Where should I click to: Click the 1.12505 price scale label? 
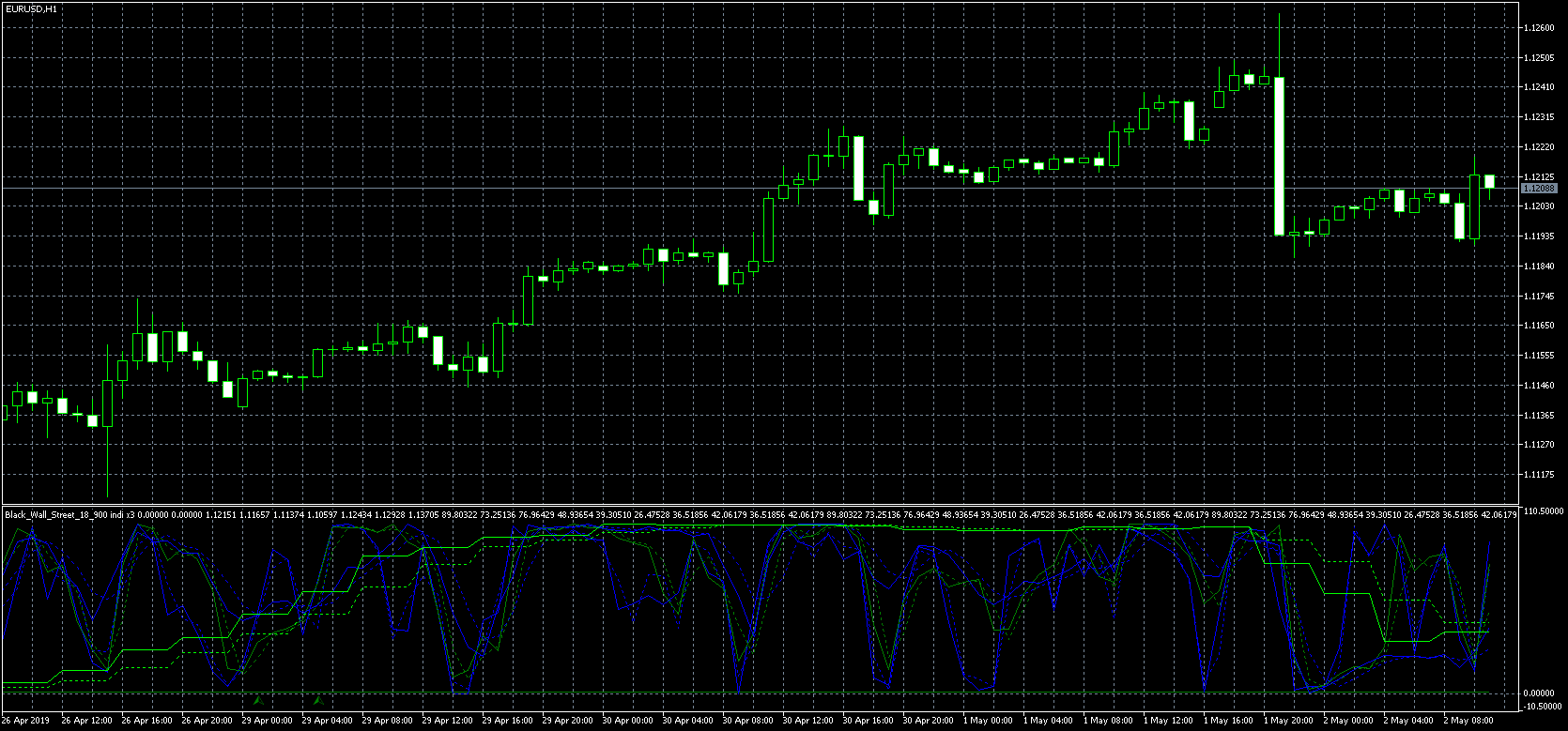(x=1541, y=58)
